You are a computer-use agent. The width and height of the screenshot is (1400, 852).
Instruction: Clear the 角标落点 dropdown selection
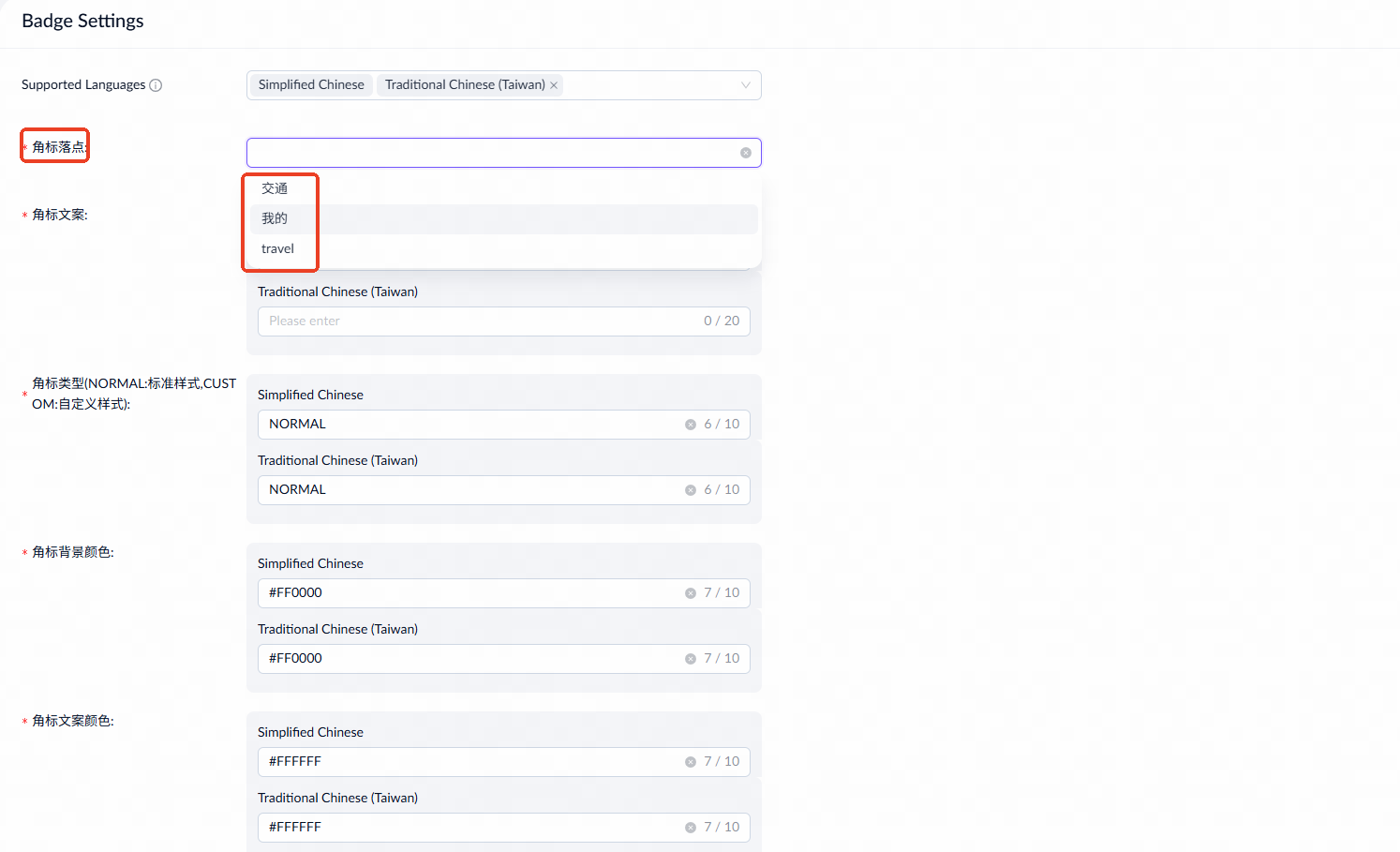tap(746, 153)
